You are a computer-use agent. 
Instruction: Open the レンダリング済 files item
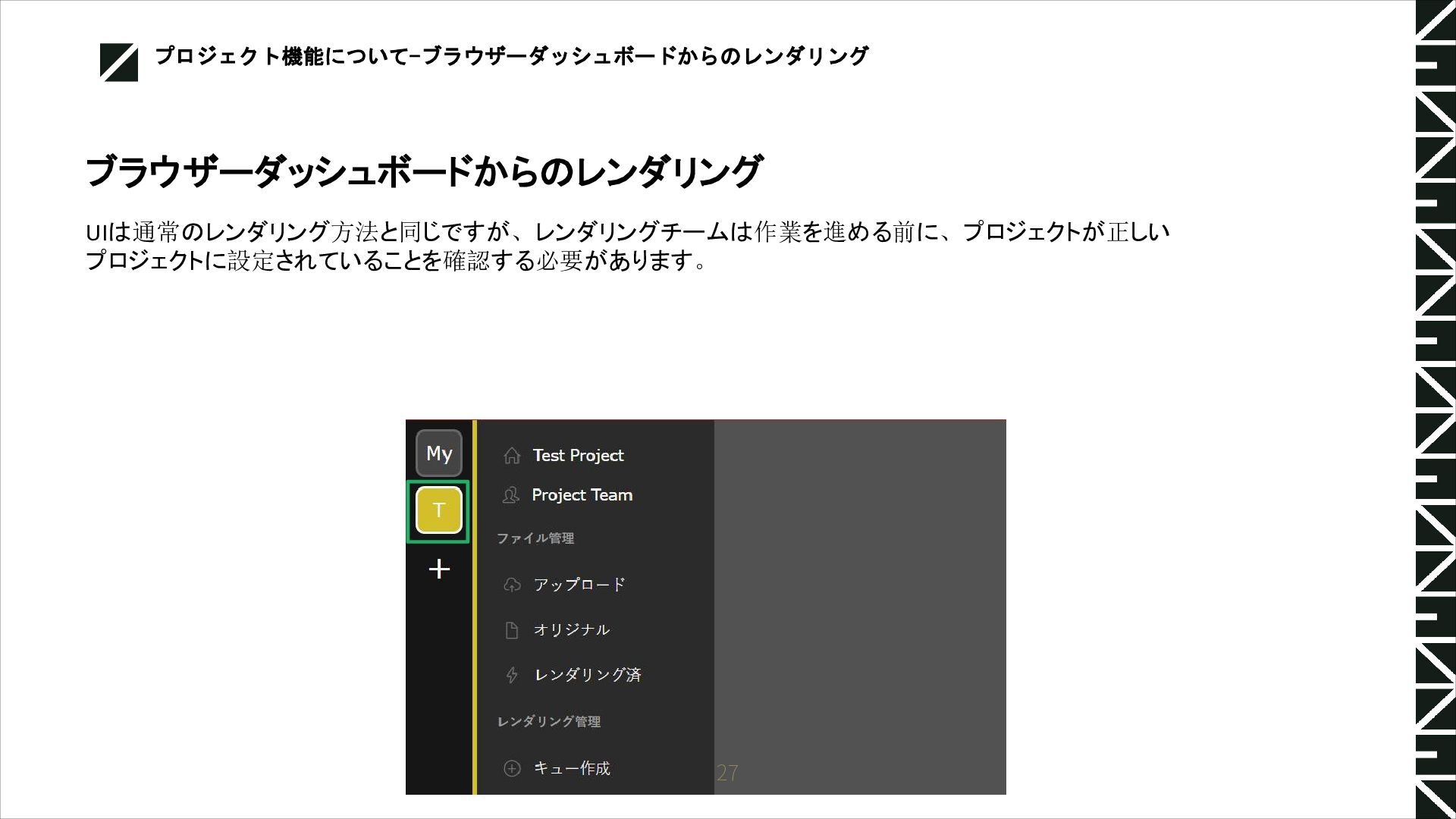588,675
